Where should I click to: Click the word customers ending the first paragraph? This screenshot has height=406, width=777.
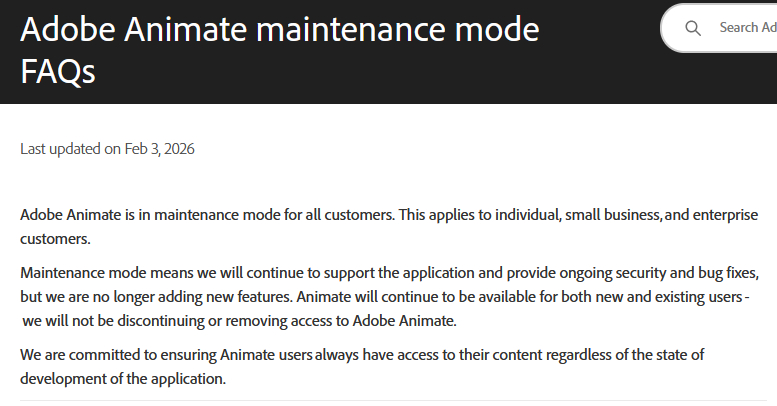point(55,239)
